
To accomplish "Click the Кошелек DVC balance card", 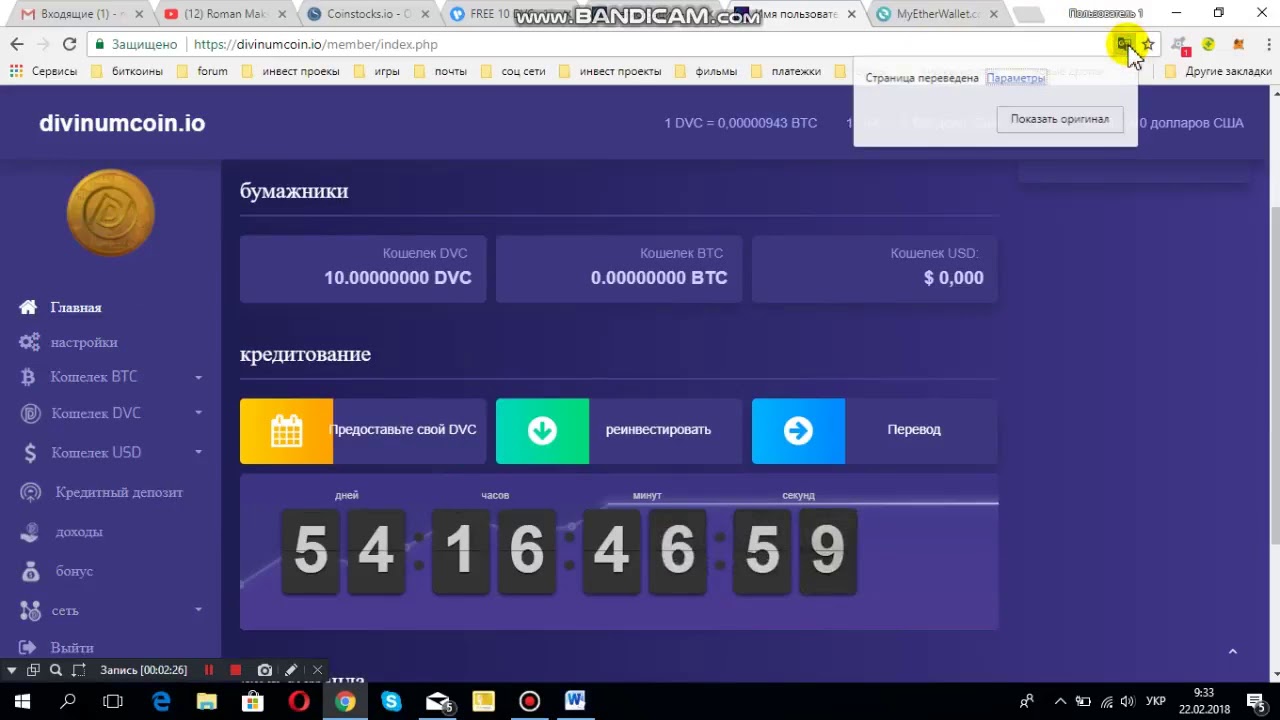I will 363,268.
